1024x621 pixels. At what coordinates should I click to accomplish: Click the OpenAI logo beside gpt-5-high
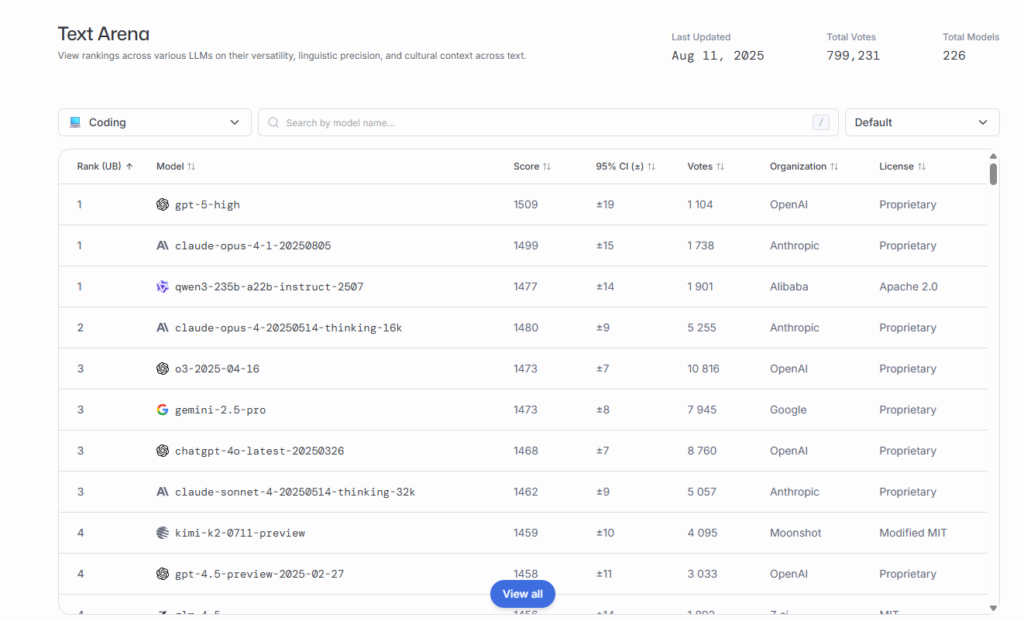[x=163, y=204]
